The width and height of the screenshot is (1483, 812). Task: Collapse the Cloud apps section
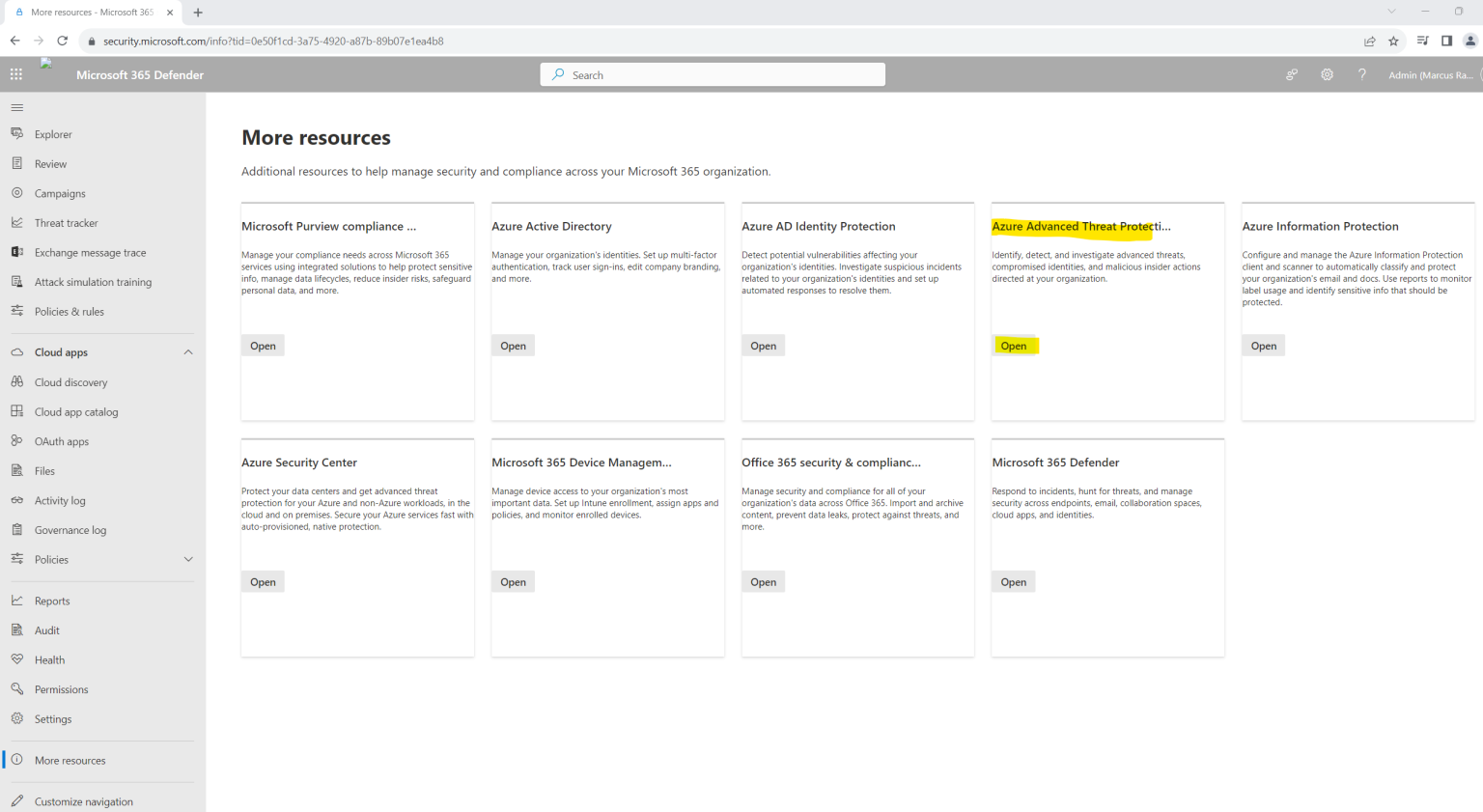point(189,351)
